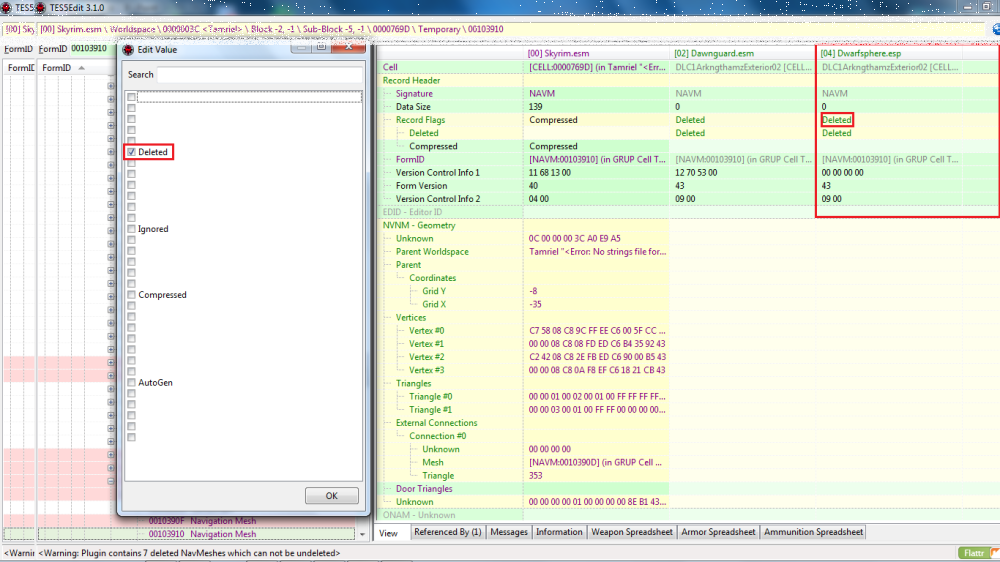Select the Version Control Info 1 row
Image resolution: width=1000 pixels, height=562 pixels.
(438, 173)
